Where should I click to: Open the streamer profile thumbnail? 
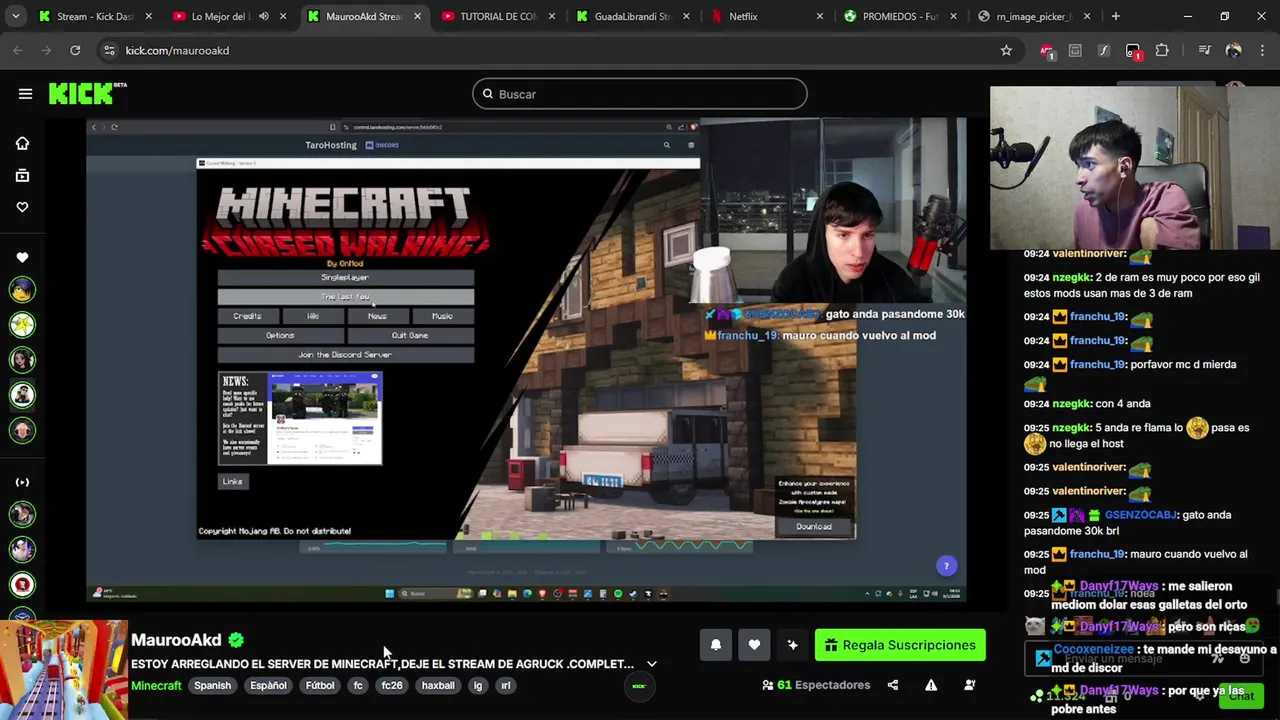(64, 669)
